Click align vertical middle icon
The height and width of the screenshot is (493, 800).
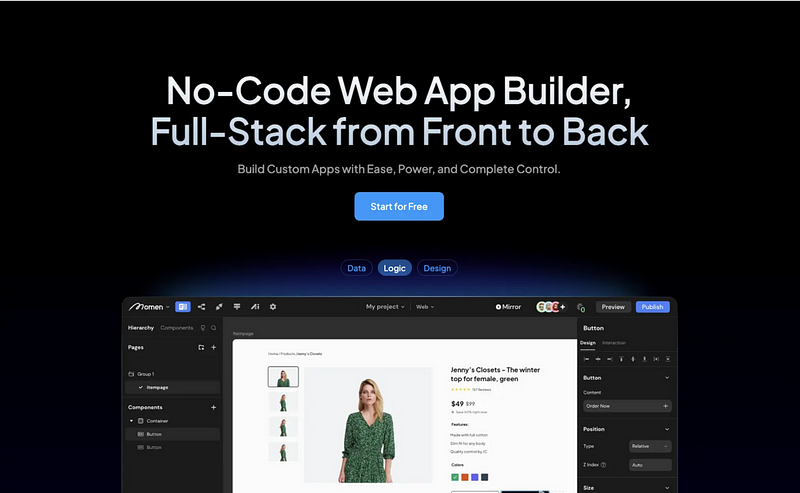(633, 359)
